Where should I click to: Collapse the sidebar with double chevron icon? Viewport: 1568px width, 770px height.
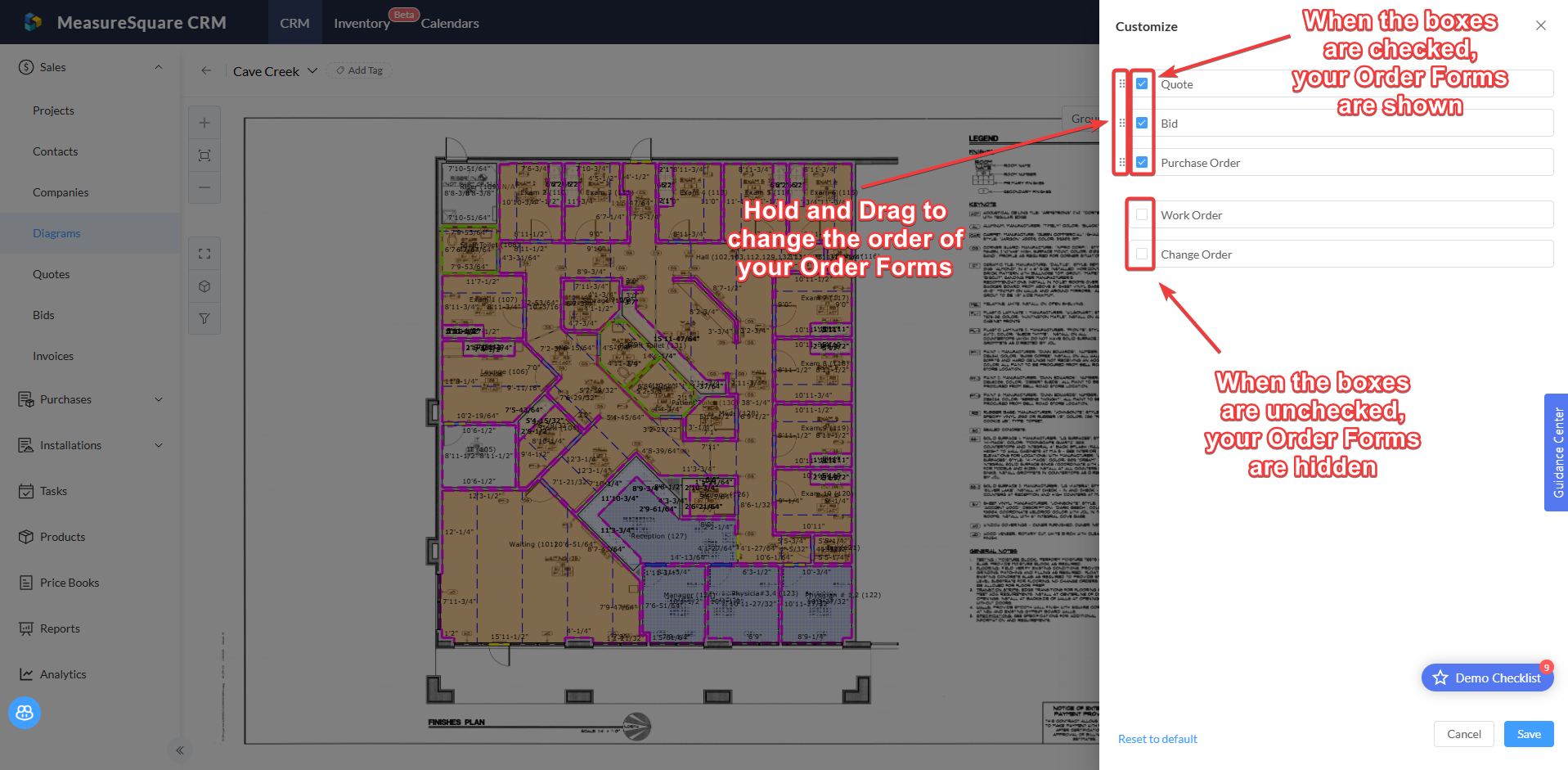click(180, 750)
